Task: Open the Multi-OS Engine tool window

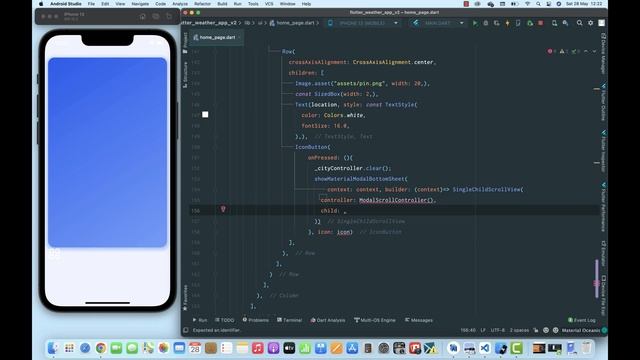Action: click(x=375, y=320)
